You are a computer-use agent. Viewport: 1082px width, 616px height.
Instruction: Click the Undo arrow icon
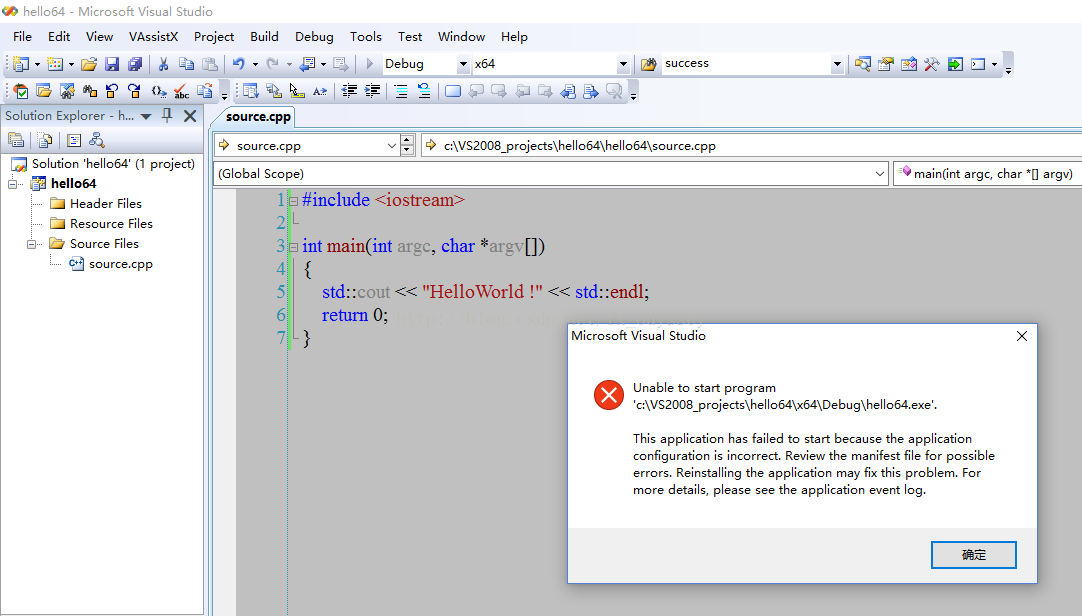[x=239, y=64]
